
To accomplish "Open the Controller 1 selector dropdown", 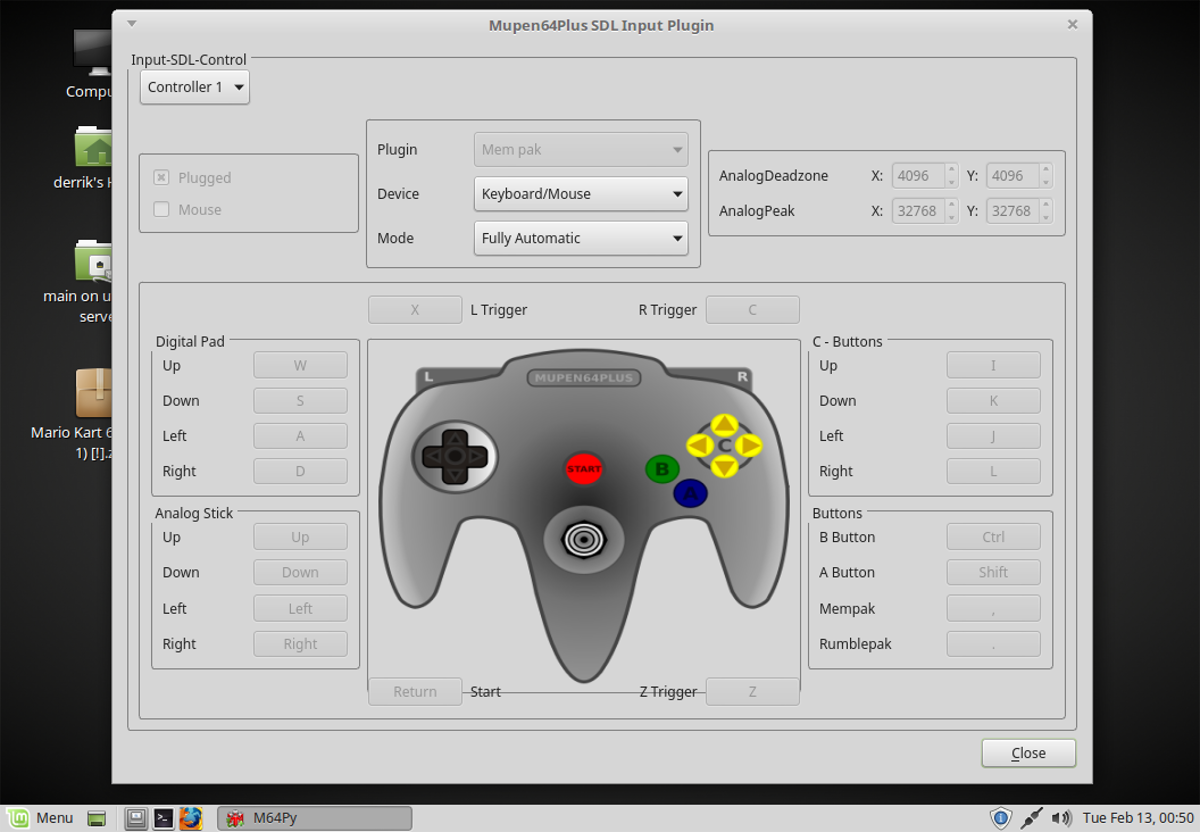I will [194, 87].
